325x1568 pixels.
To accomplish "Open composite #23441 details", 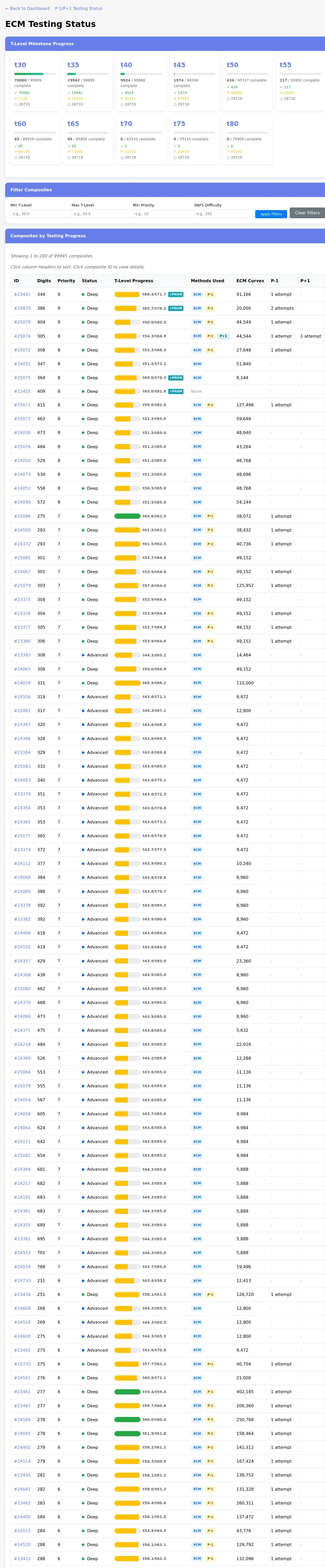I will tap(22, 295).
